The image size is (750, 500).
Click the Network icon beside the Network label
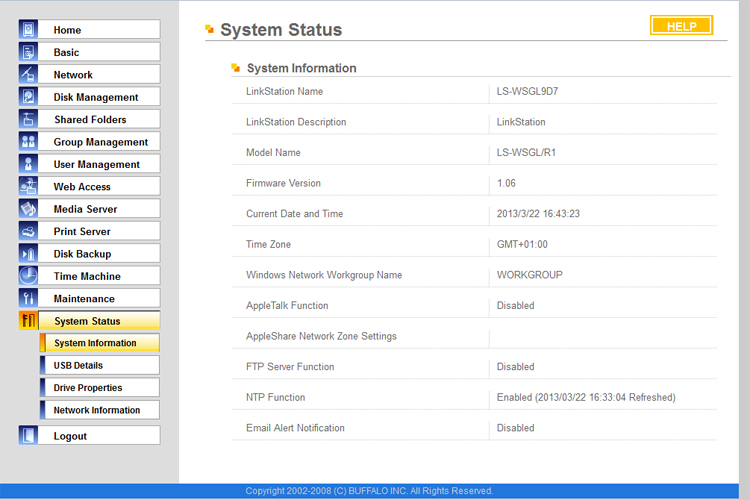(x=28, y=74)
